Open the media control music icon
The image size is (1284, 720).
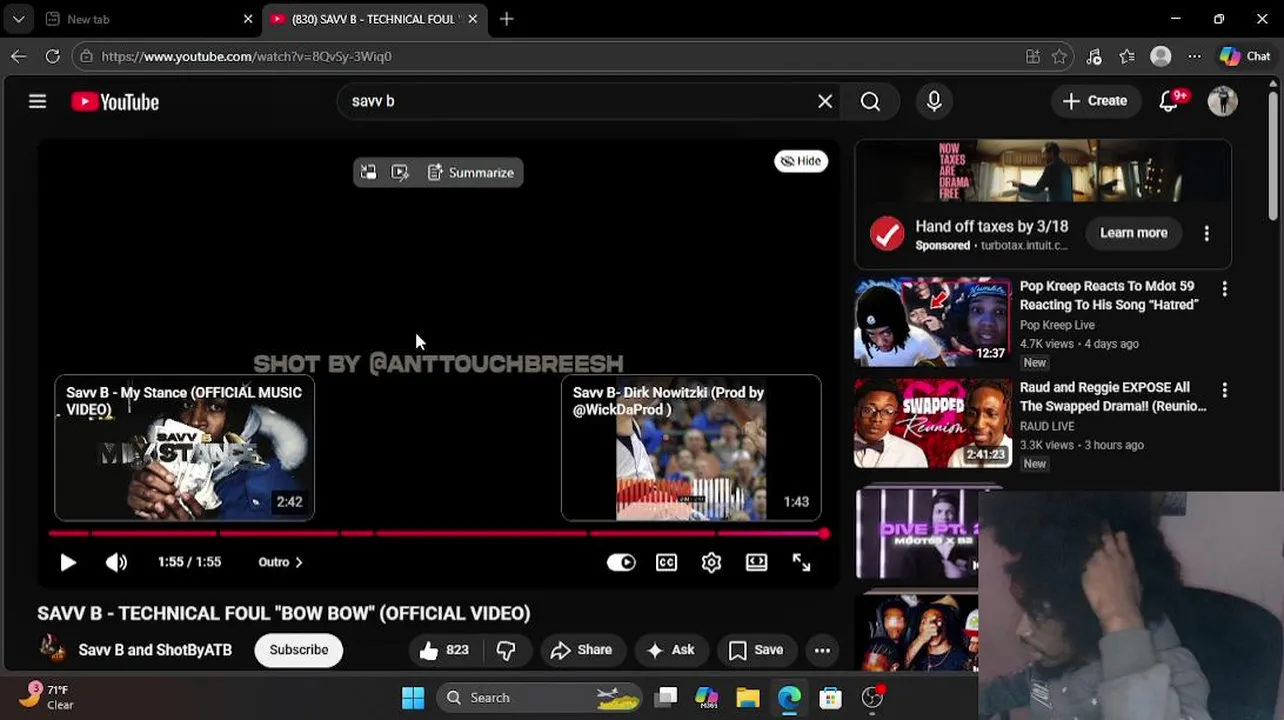pos(1094,57)
